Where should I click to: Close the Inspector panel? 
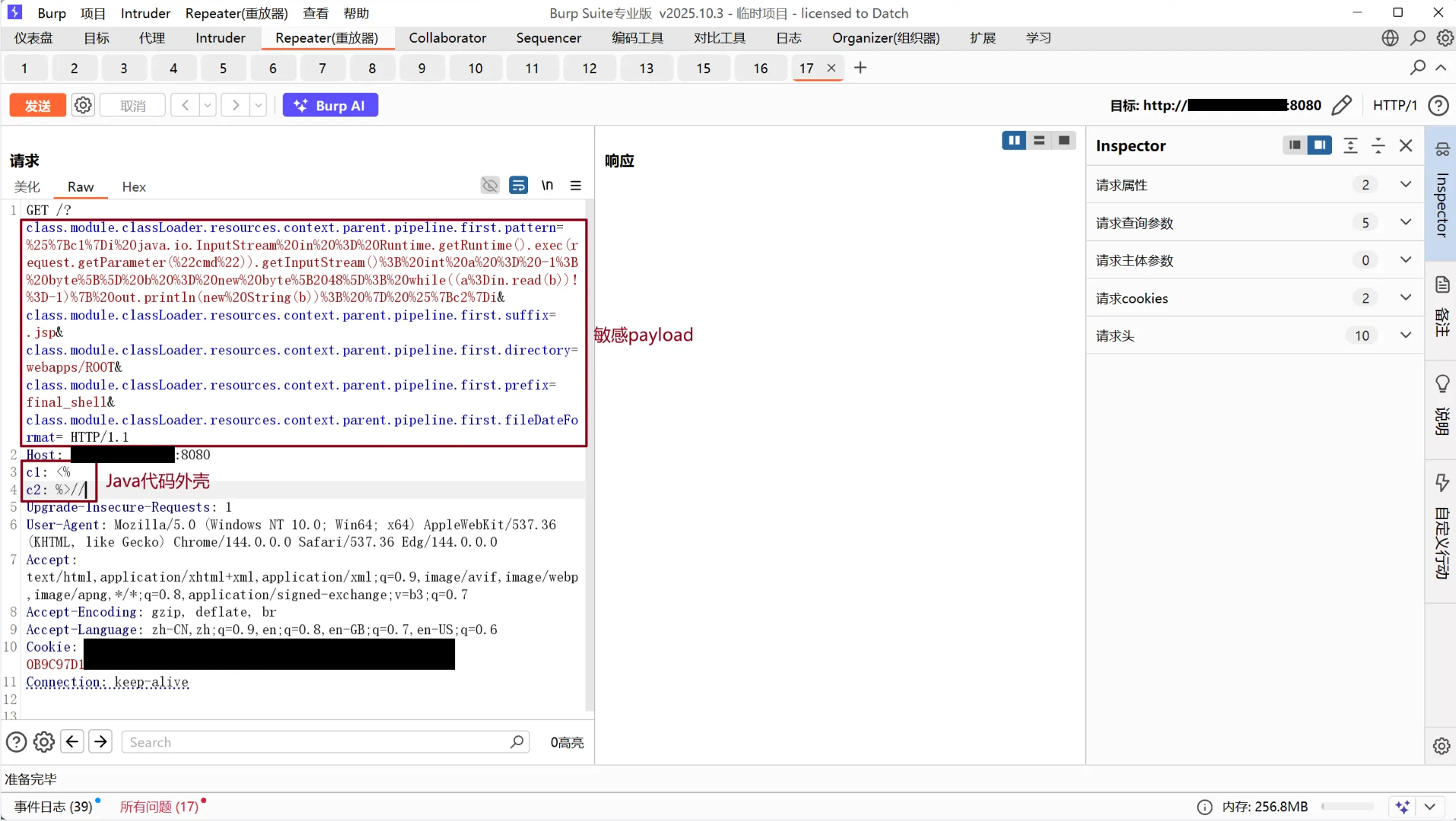(1406, 145)
